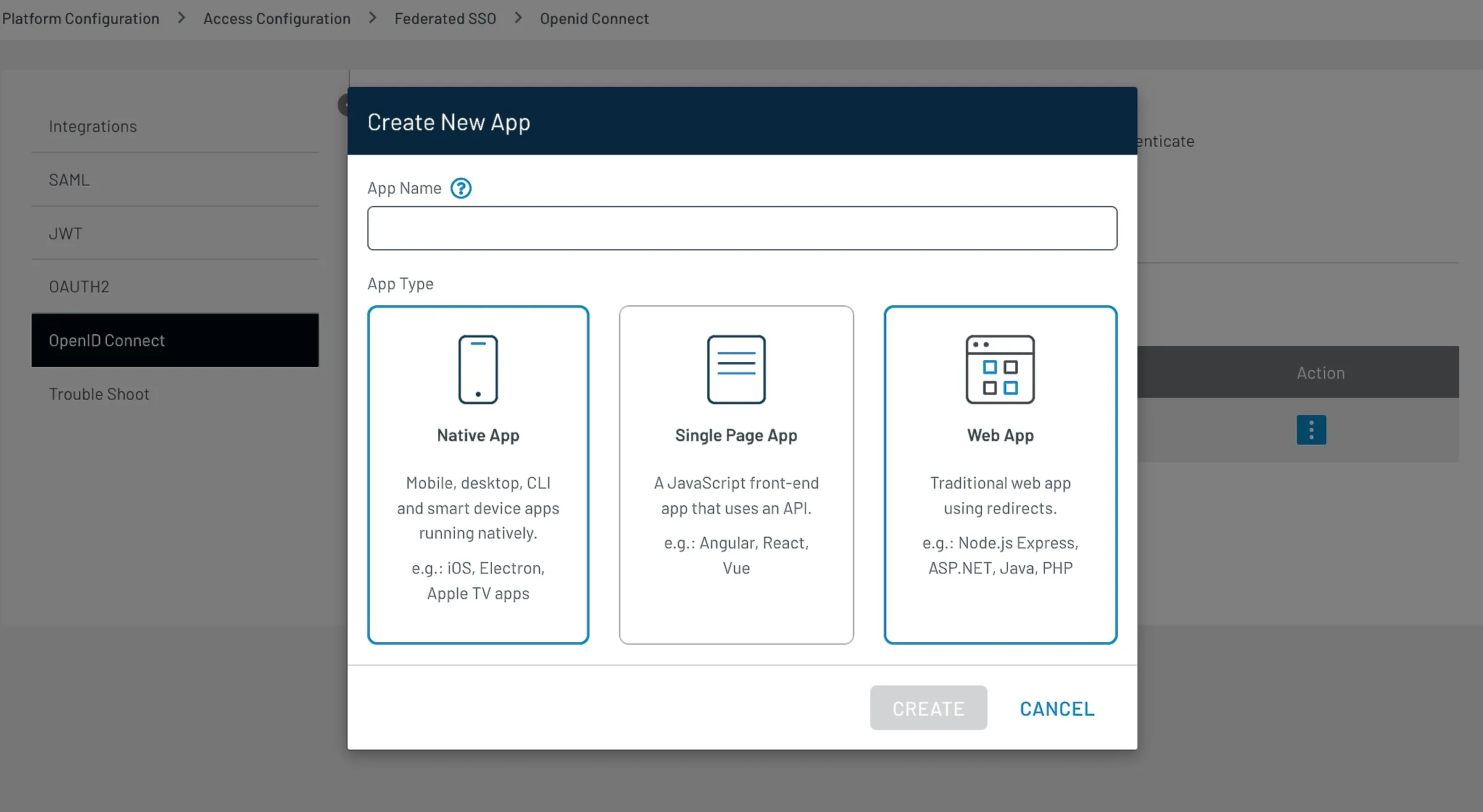Navigate to Platform Configuration breadcrumb
This screenshot has width=1483, height=812.
click(x=80, y=19)
